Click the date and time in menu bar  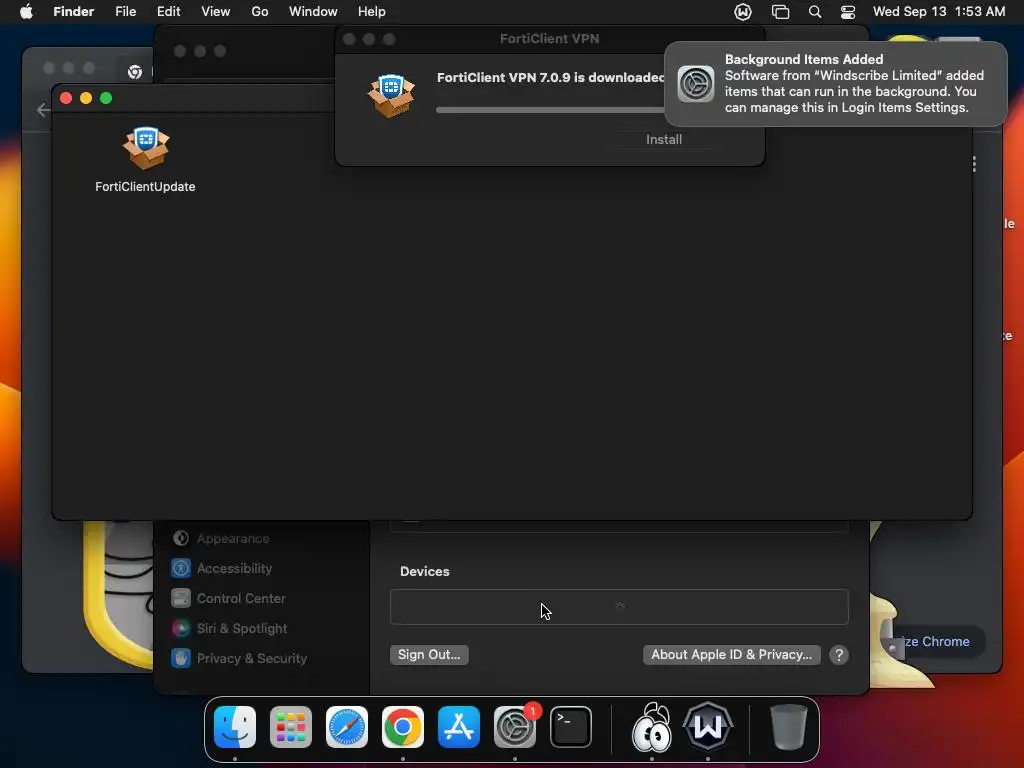[938, 12]
